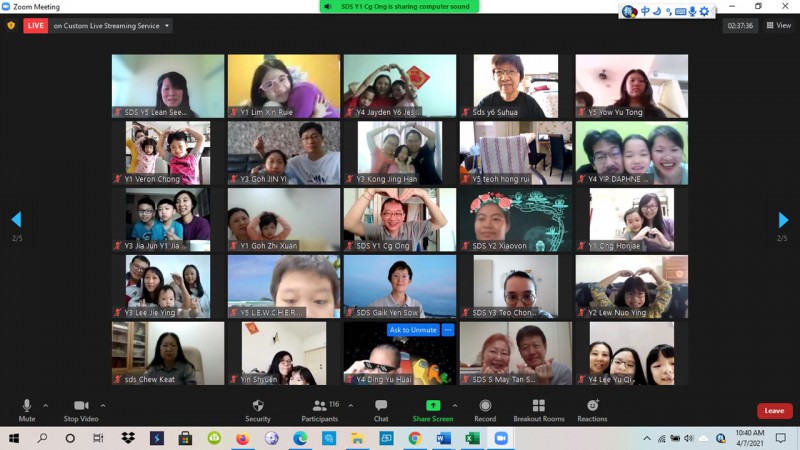Mute the microphone
The width and height of the screenshot is (800, 450).
(27, 409)
